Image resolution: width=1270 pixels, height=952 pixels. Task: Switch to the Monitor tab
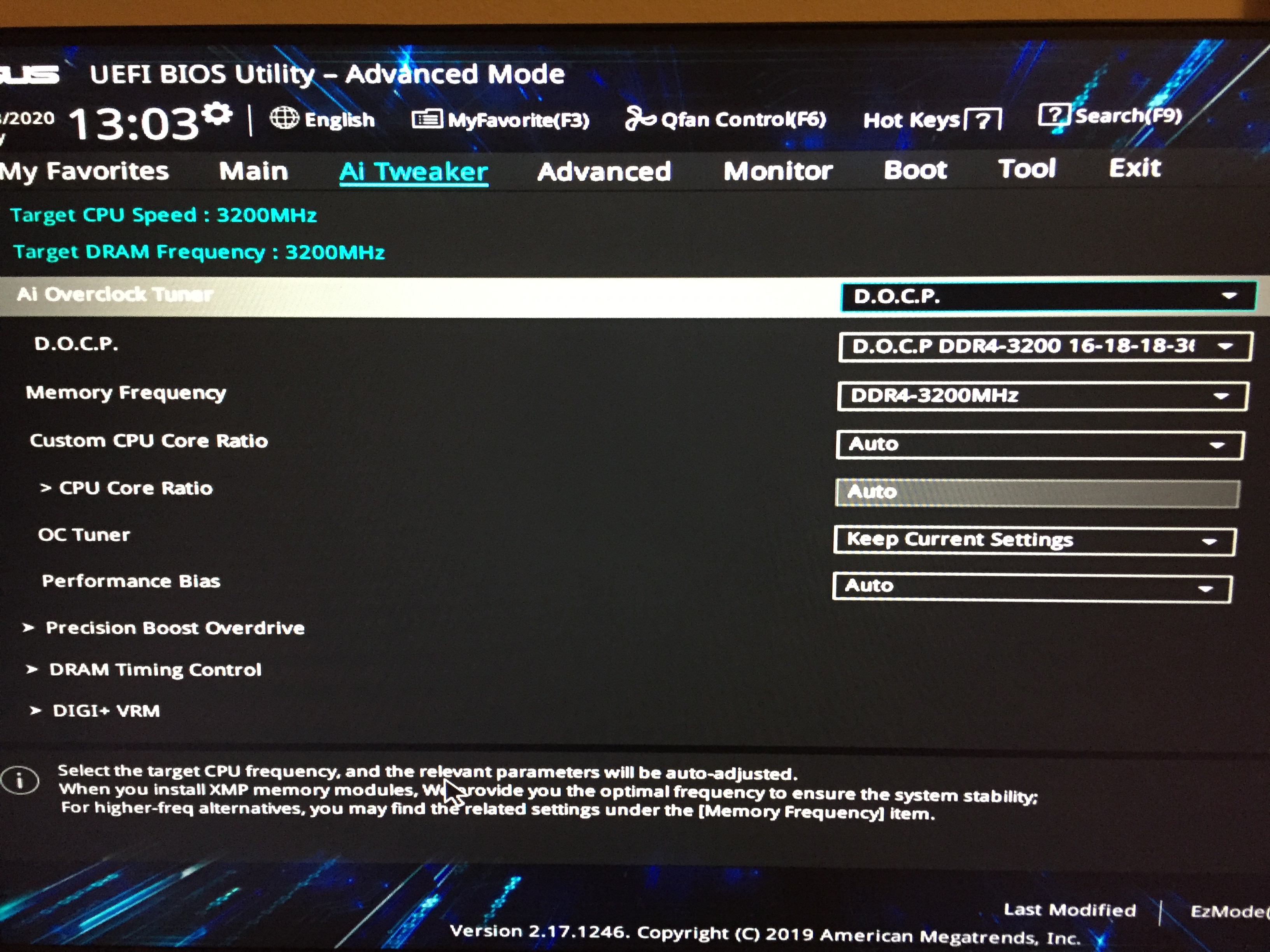tap(777, 171)
